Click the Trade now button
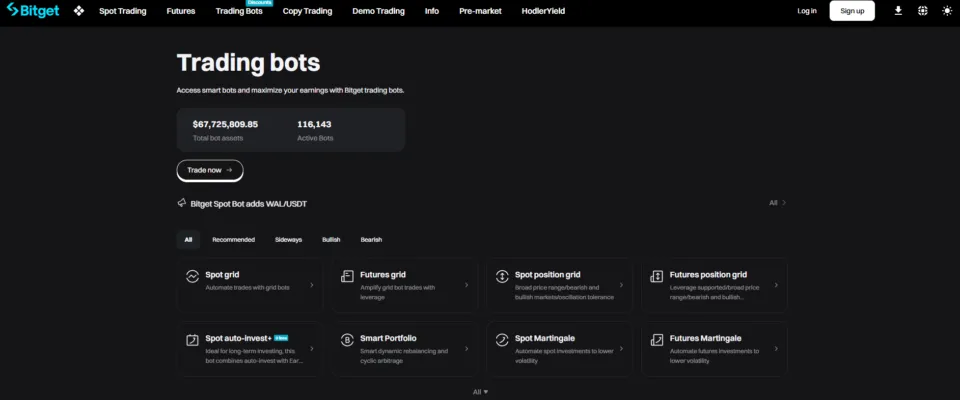Screen dimensions: 960x400 pos(210,170)
